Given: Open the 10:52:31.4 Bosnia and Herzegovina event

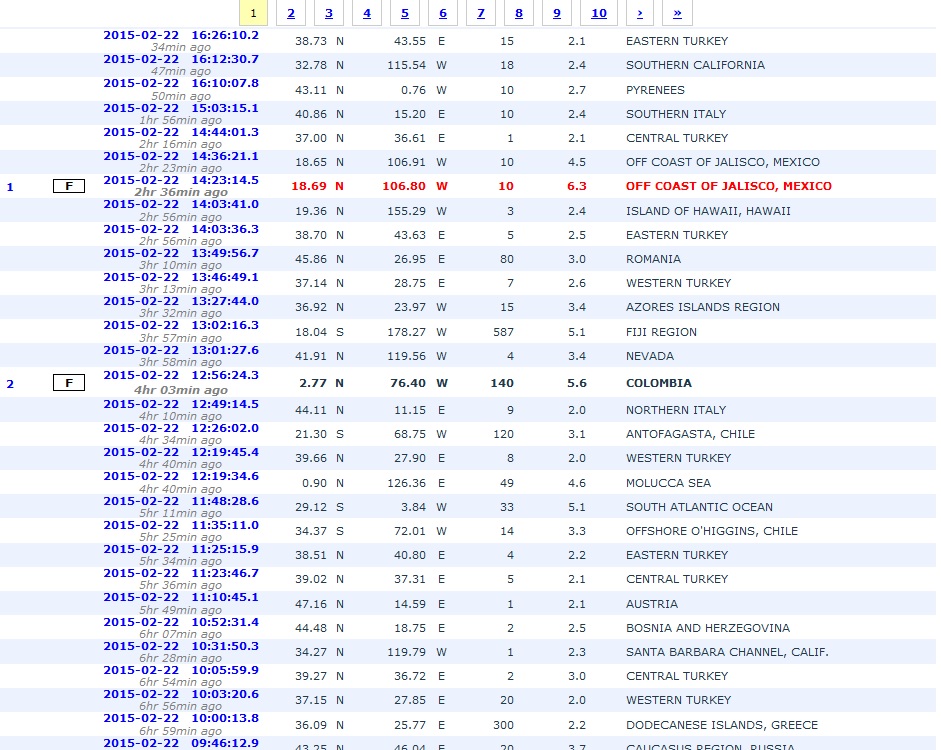Looking at the screenshot, I should (x=181, y=623).
